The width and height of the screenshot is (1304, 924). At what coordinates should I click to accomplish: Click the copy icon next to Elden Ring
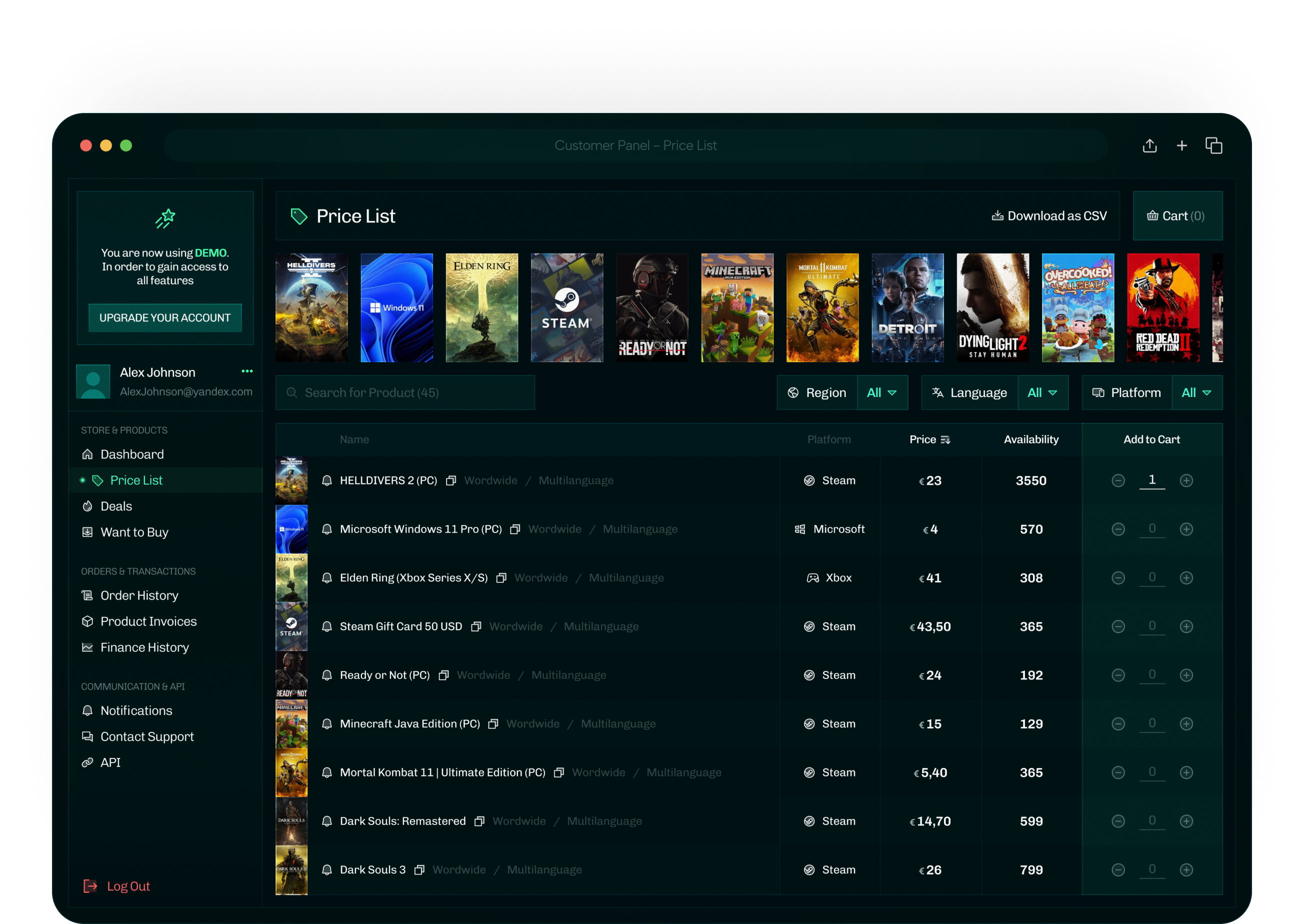501,578
